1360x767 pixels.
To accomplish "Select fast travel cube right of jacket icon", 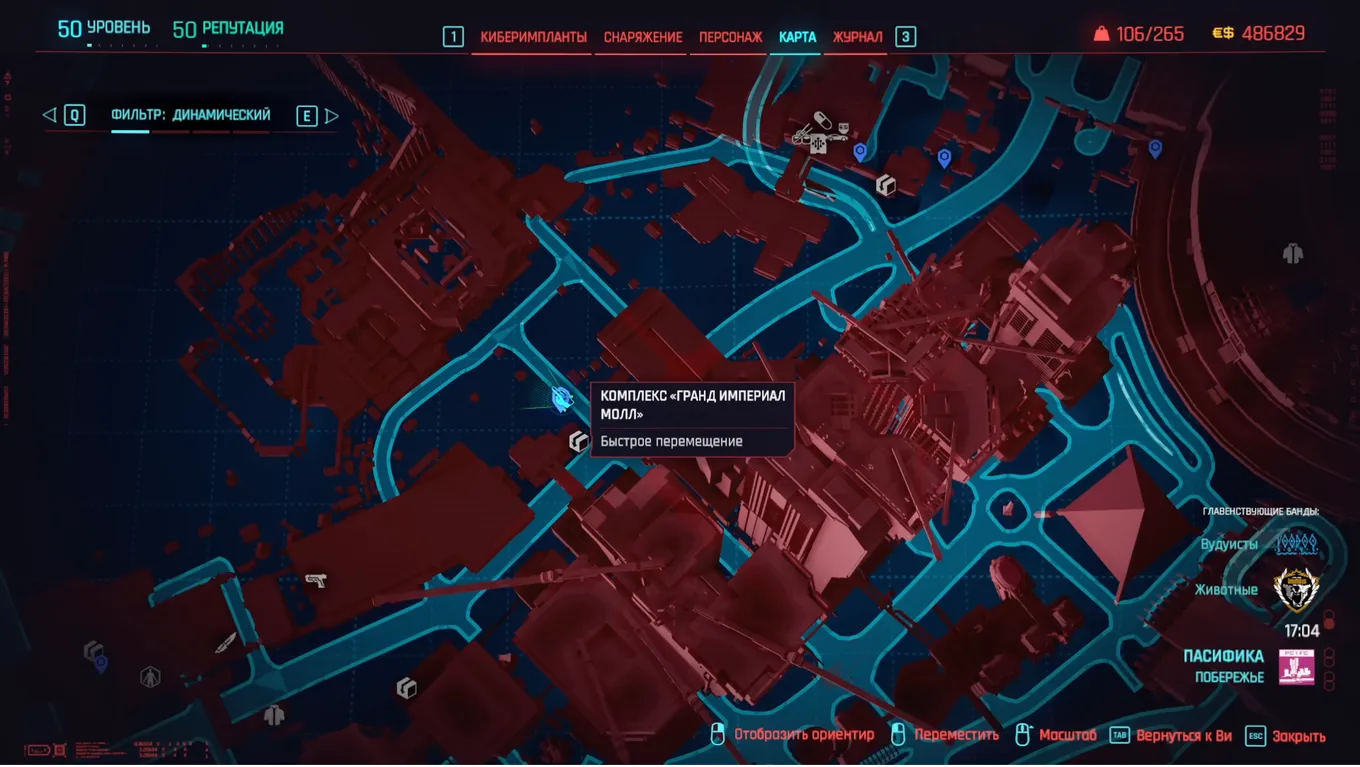I will pyautogui.click(x=406, y=688).
